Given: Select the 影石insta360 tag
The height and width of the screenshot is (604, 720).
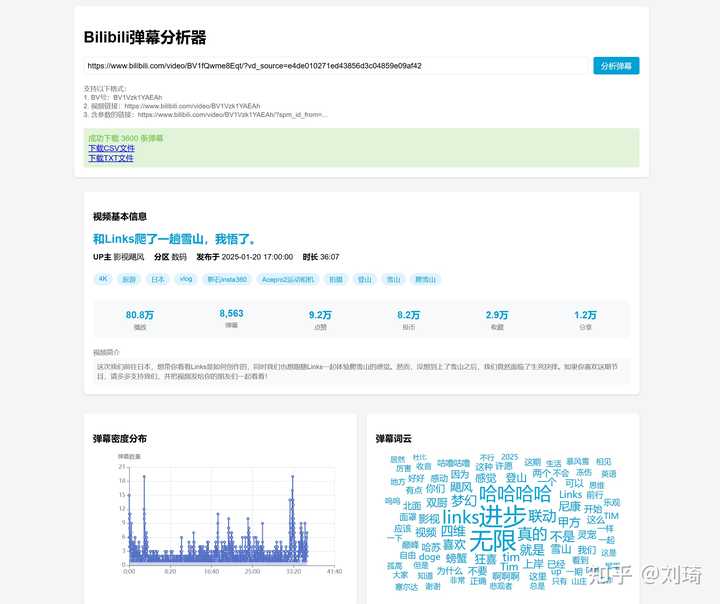Looking at the screenshot, I should [x=227, y=279].
